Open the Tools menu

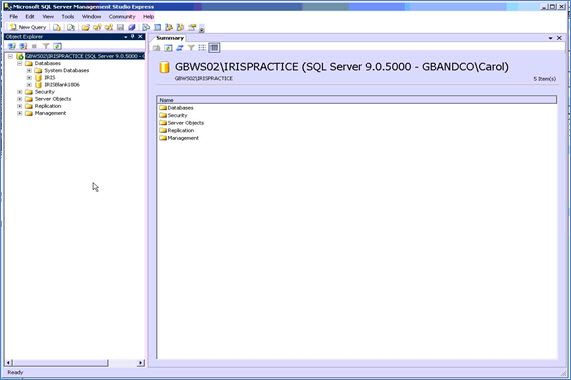pos(68,16)
